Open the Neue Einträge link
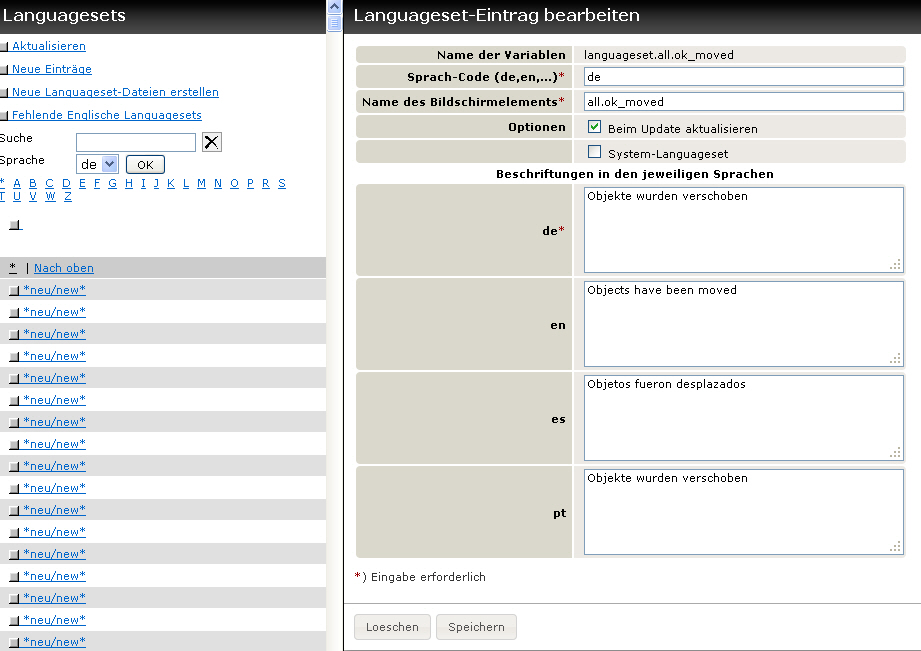This screenshot has height=651, width=921. point(52,69)
